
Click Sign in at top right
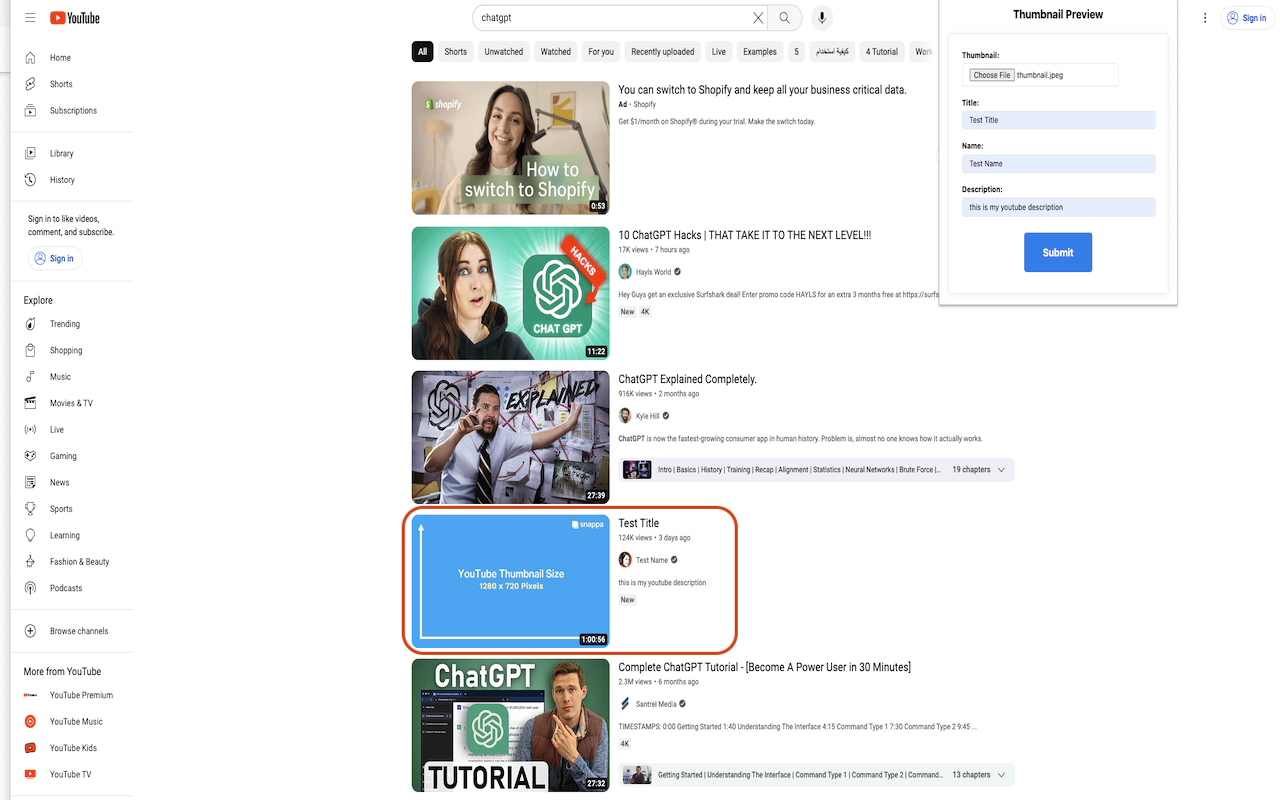1247,18
